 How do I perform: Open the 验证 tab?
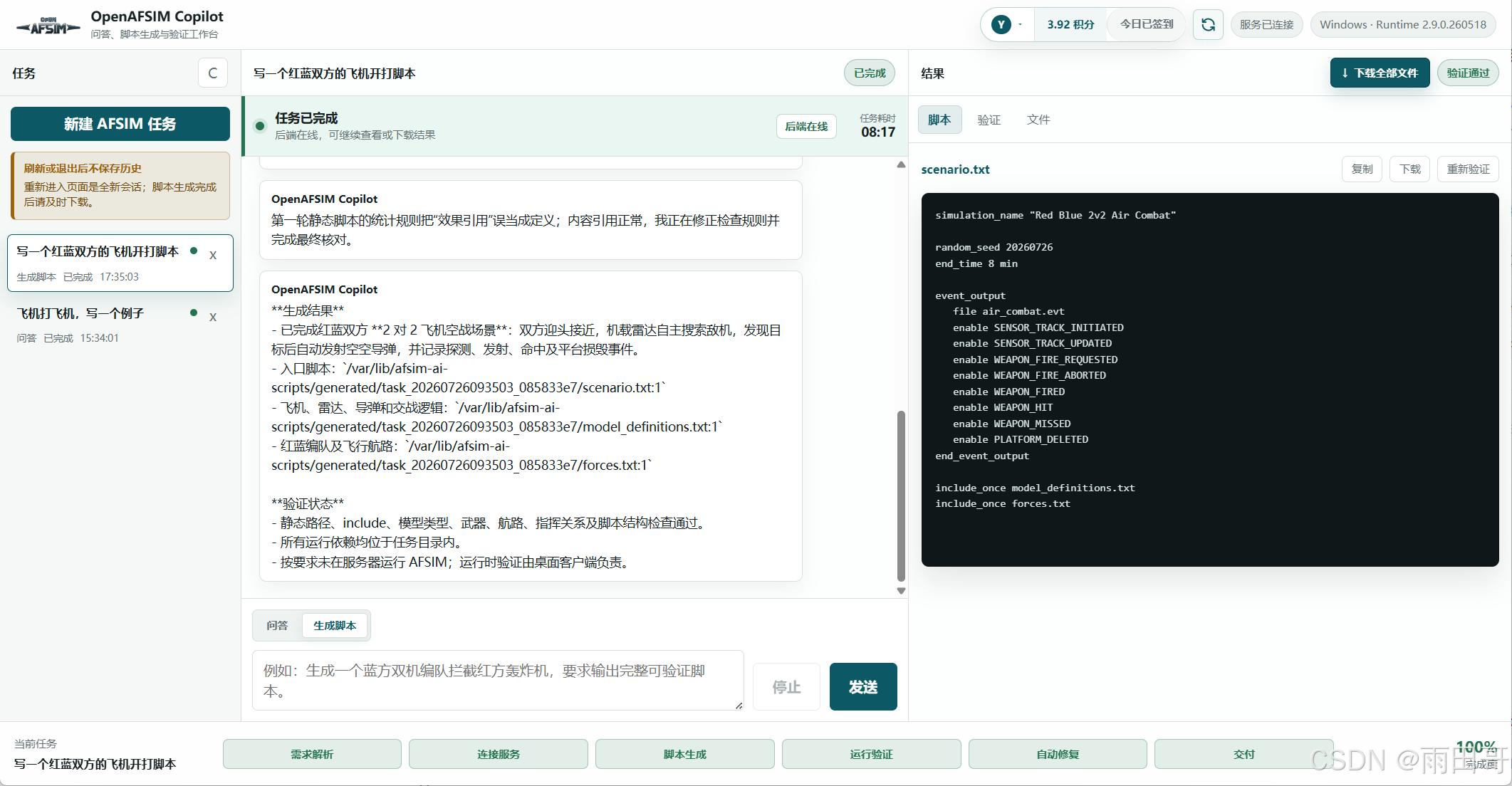(x=989, y=120)
